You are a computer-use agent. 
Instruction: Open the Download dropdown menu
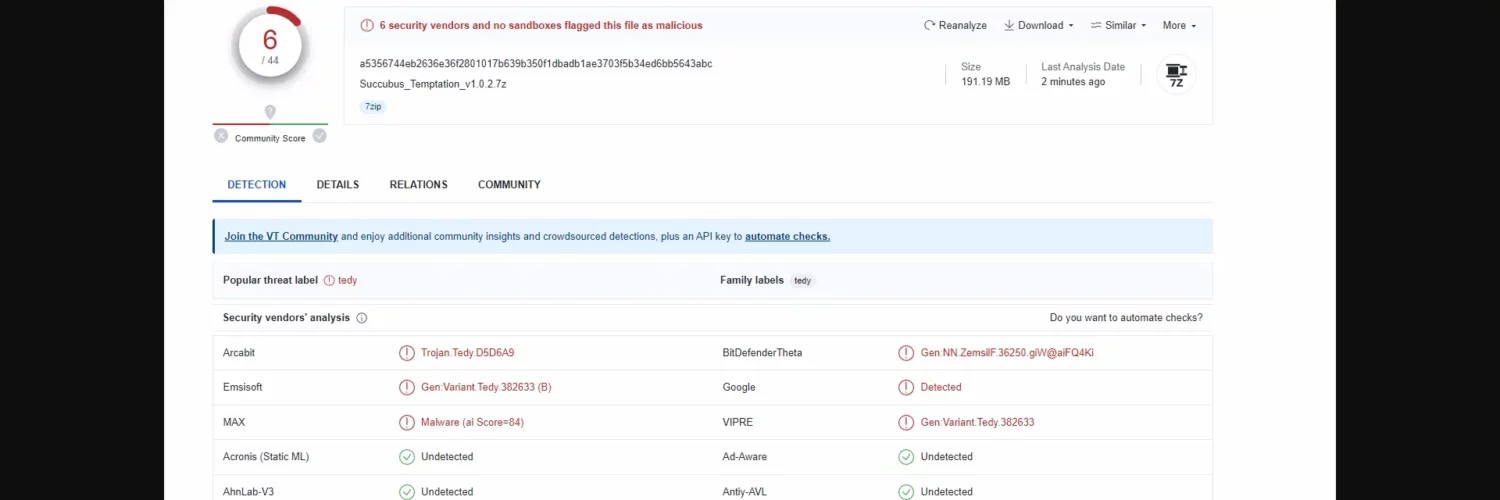point(1038,26)
